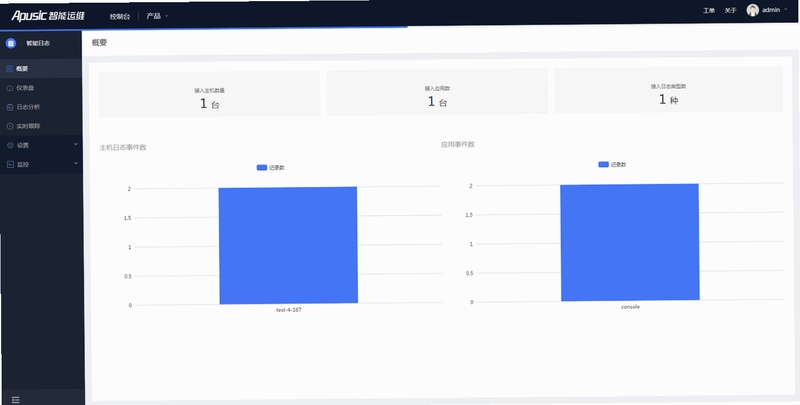The width and height of the screenshot is (800, 405).
Task: Open the 仪表盘 dashboard sidebar item
Action: [x=41, y=88]
